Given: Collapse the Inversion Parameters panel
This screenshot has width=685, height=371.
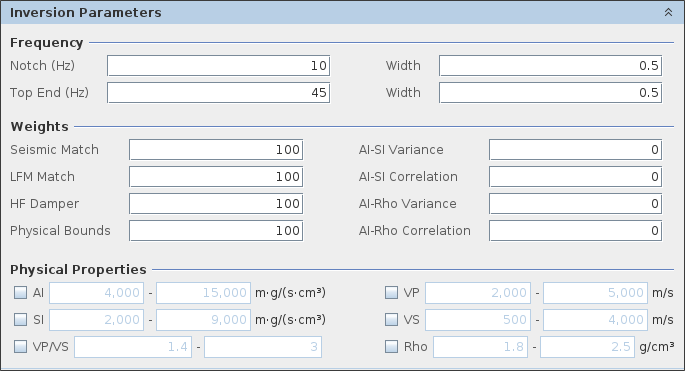Looking at the screenshot, I should (x=668, y=12).
